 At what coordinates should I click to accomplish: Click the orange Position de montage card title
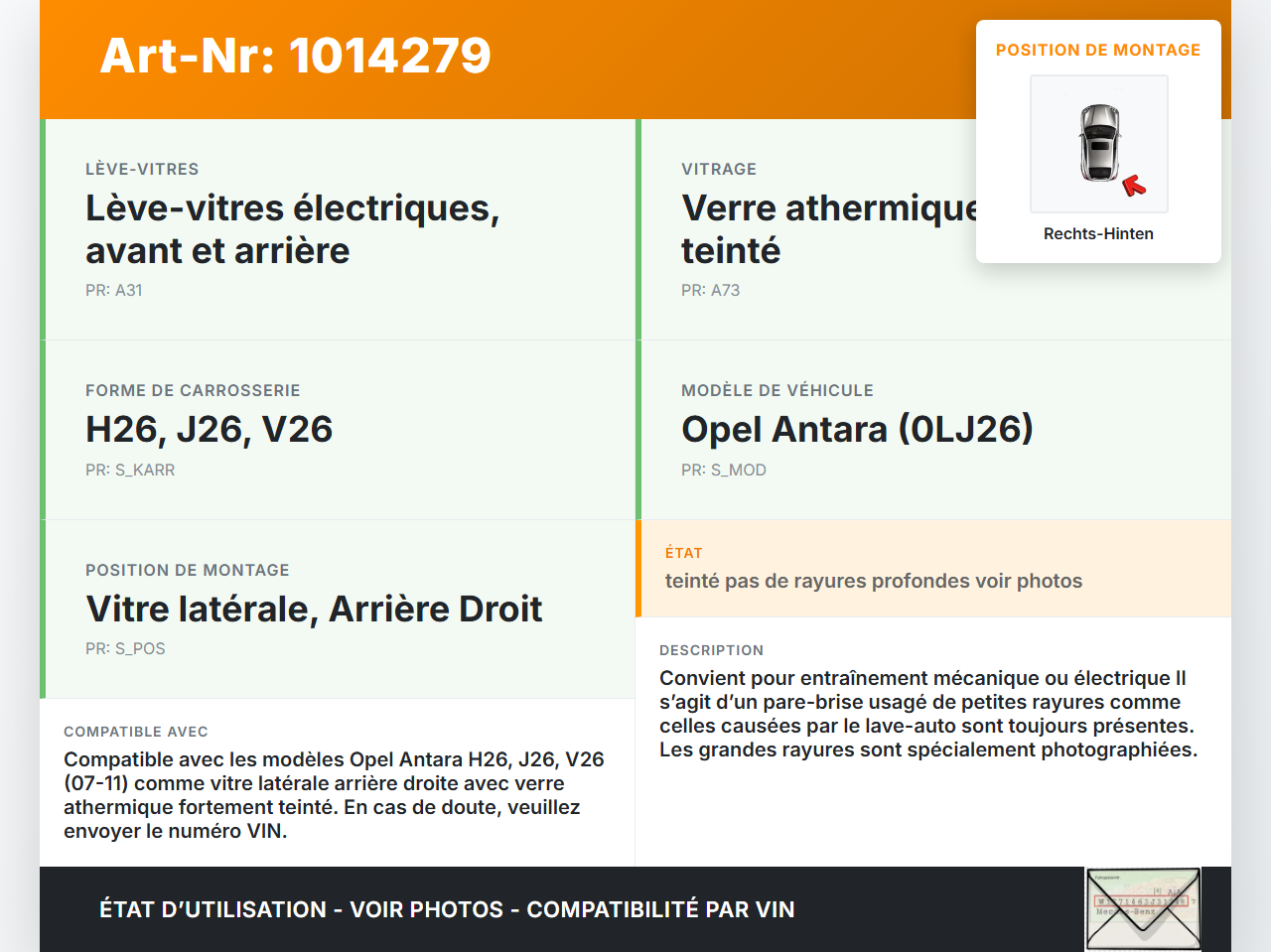(x=1097, y=50)
